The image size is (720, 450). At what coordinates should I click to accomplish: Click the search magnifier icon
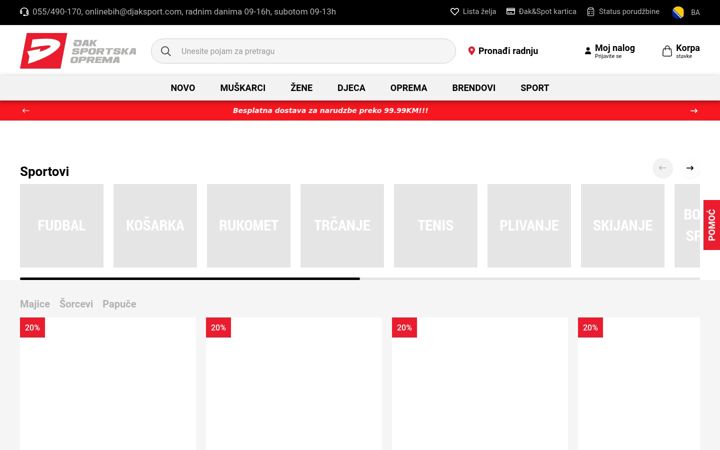pos(166,51)
